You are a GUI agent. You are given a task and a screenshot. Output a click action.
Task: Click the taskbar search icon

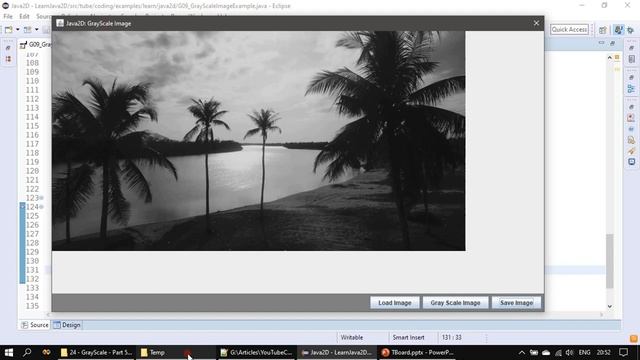coord(27,352)
